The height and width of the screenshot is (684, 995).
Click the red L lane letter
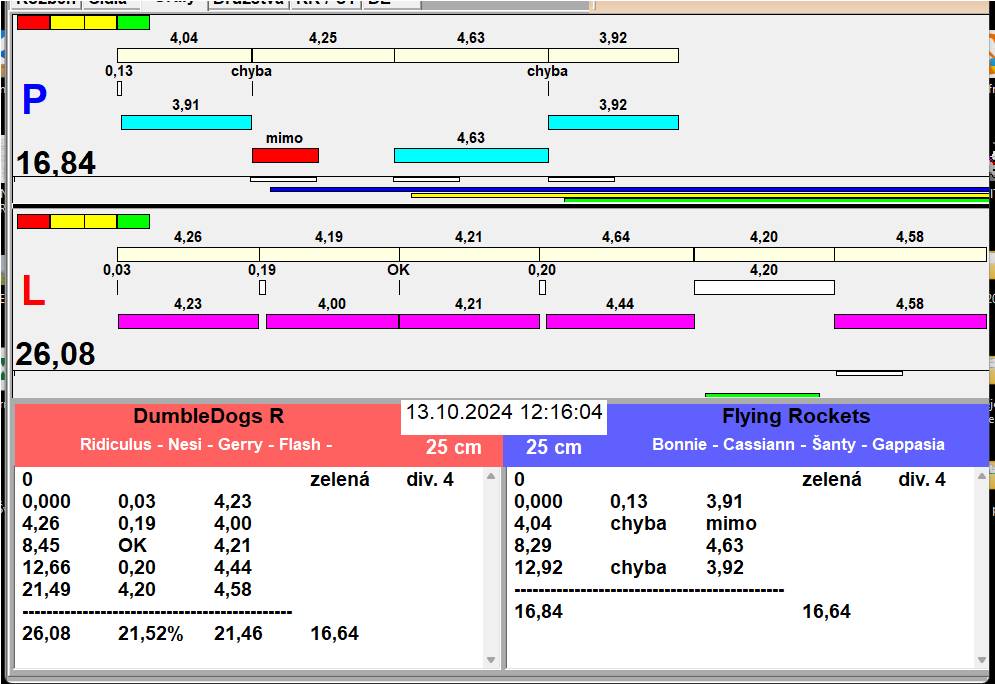click(x=33, y=291)
